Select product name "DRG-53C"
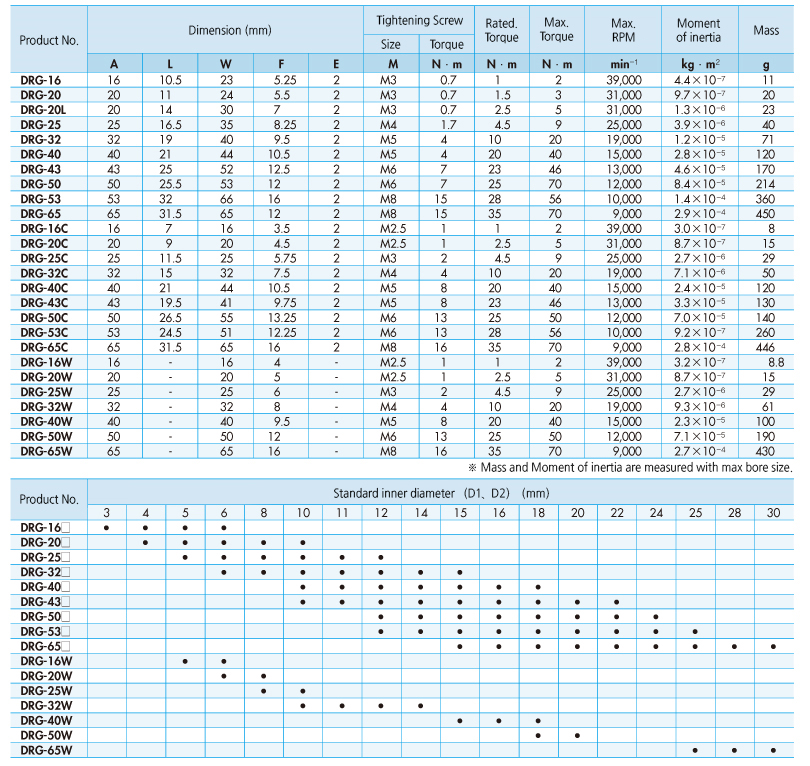 [44, 333]
